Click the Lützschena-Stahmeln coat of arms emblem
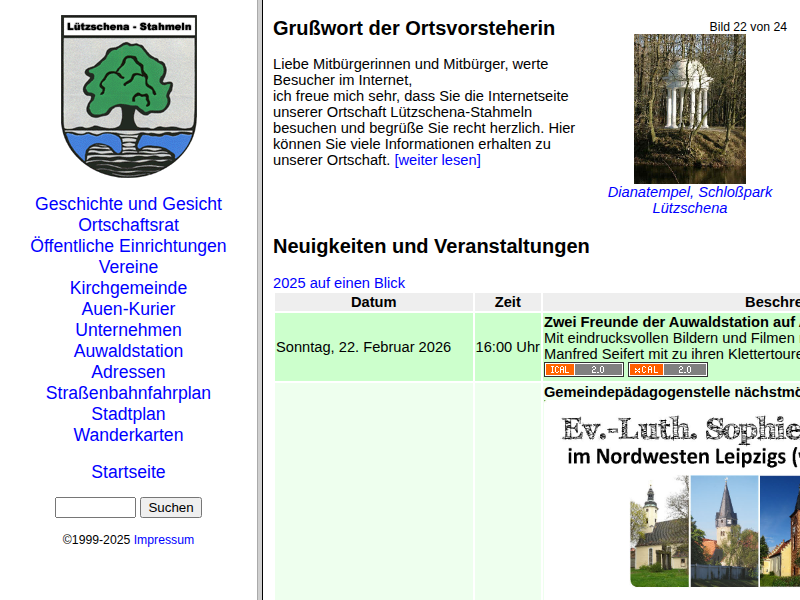Viewport: 800px width, 600px height. [x=128, y=94]
